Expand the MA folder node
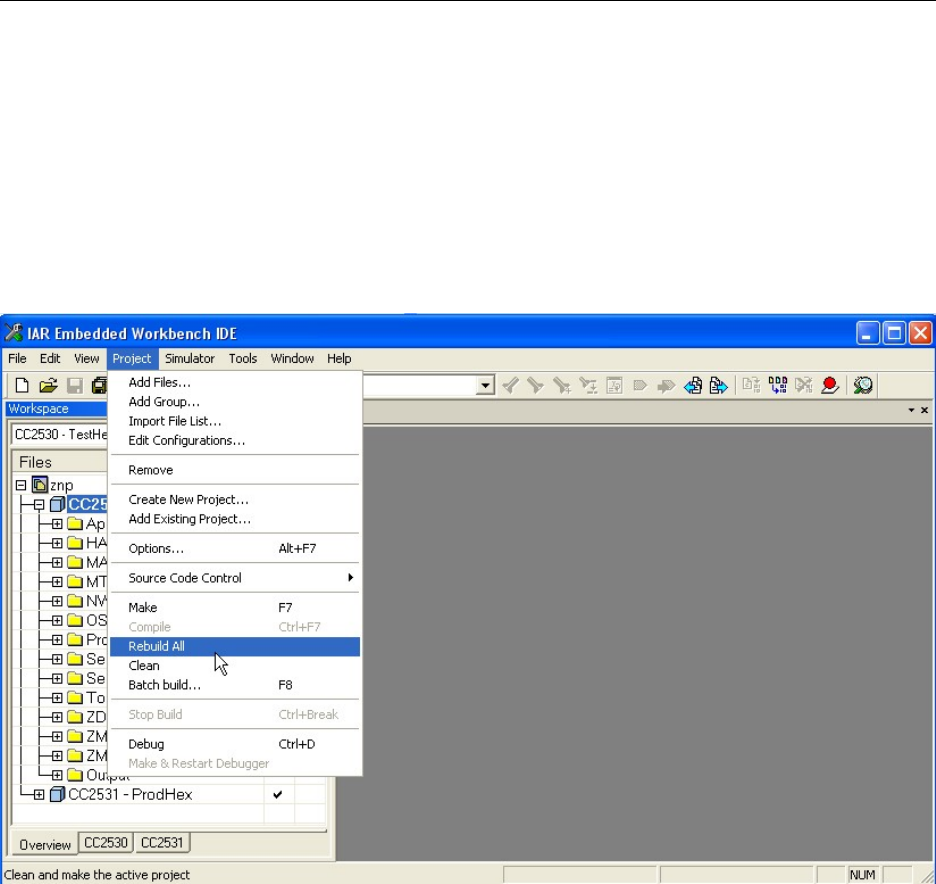936x884 pixels. [x=57, y=562]
